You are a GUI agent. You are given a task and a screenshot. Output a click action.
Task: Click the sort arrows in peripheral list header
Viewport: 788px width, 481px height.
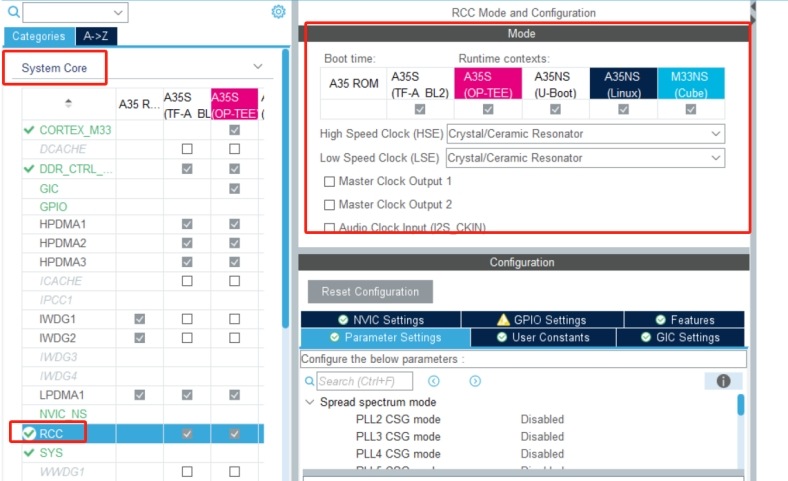(x=68, y=103)
